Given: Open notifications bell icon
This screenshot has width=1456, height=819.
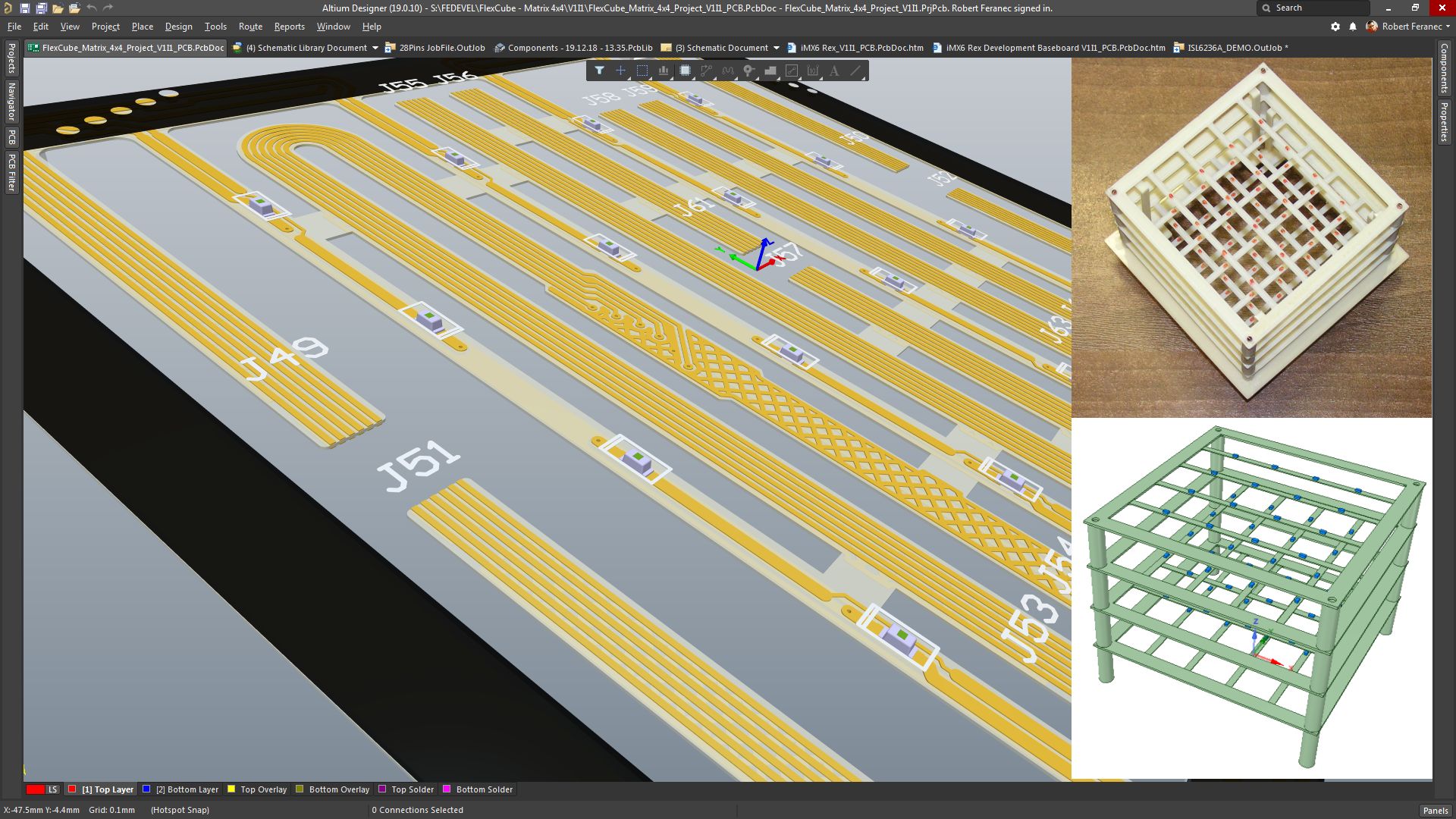Looking at the screenshot, I should tap(1353, 27).
